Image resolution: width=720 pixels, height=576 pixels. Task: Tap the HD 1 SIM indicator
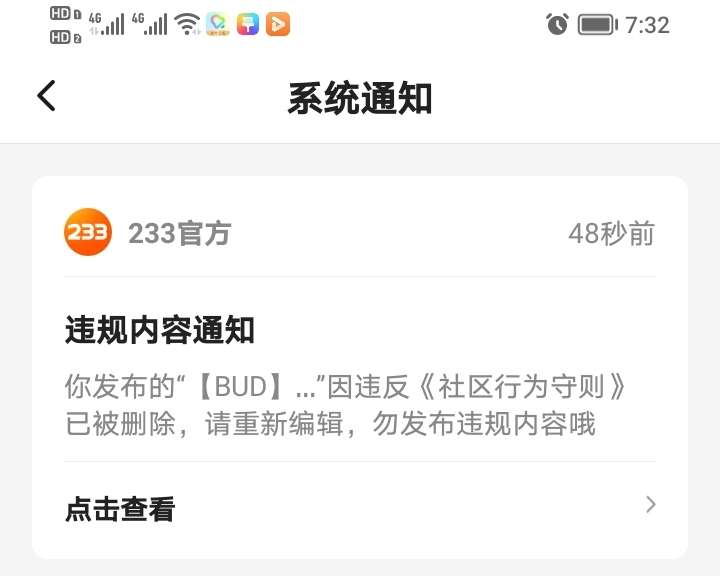(66, 14)
